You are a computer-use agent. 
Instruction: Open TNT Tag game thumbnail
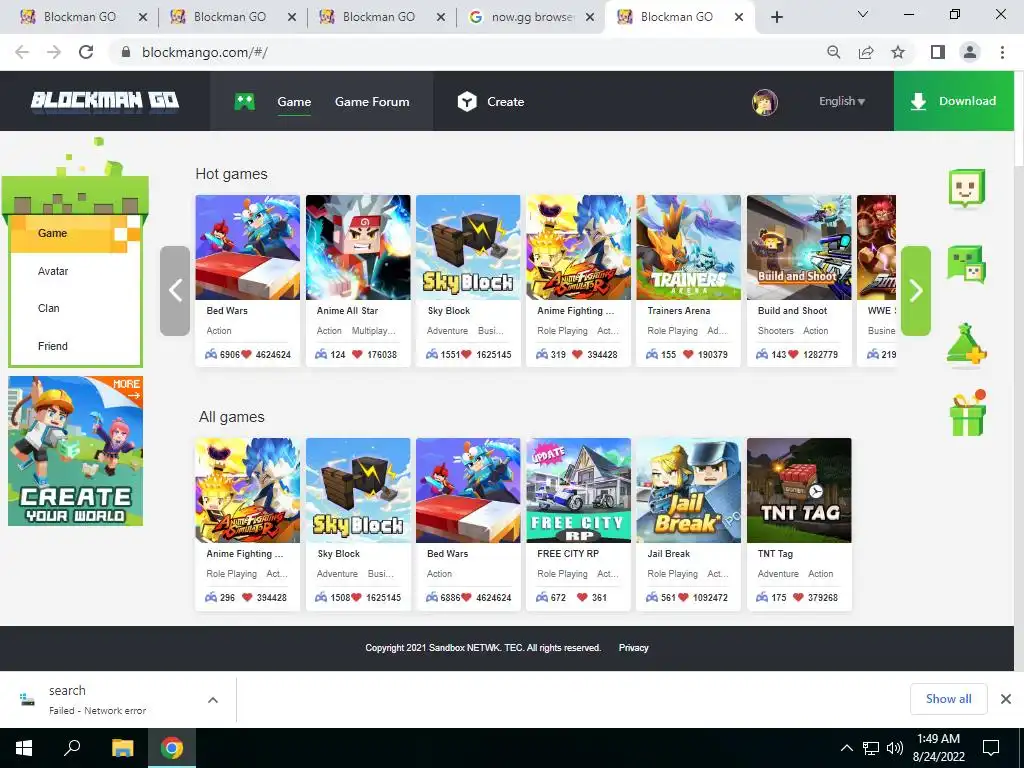(x=799, y=490)
